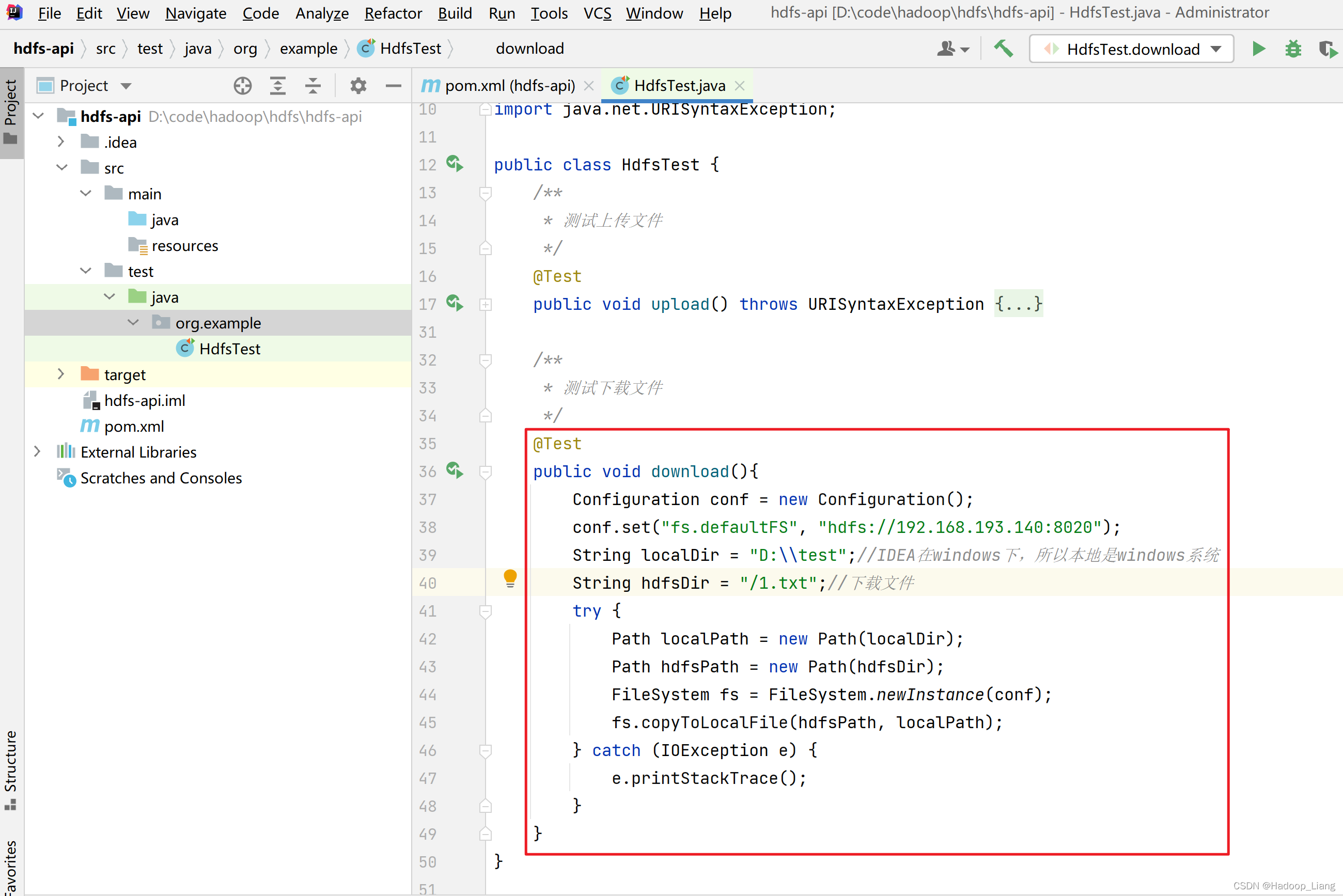Expand the target folder
The image size is (1343, 896).
(x=61, y=374)
